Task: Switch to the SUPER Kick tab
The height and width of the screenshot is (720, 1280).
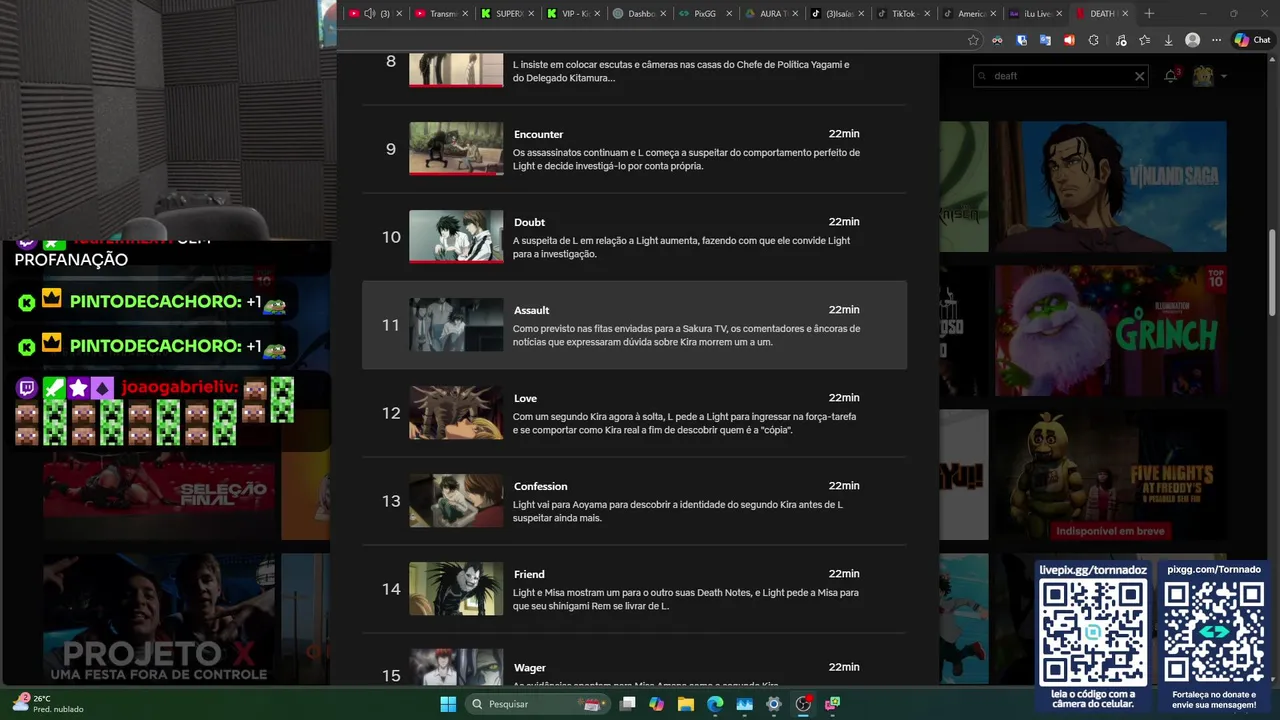Action: [x=508, y=13]
